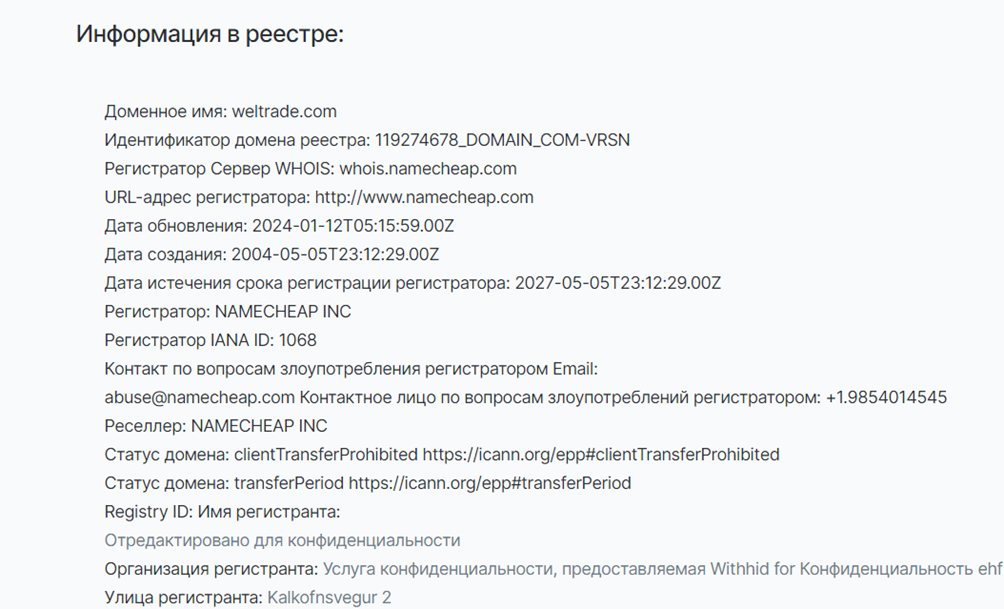Screen dimensions: 1004x609
Task: Open the icann.org transferPeriod status link
Action: click(x=489, y=483)
